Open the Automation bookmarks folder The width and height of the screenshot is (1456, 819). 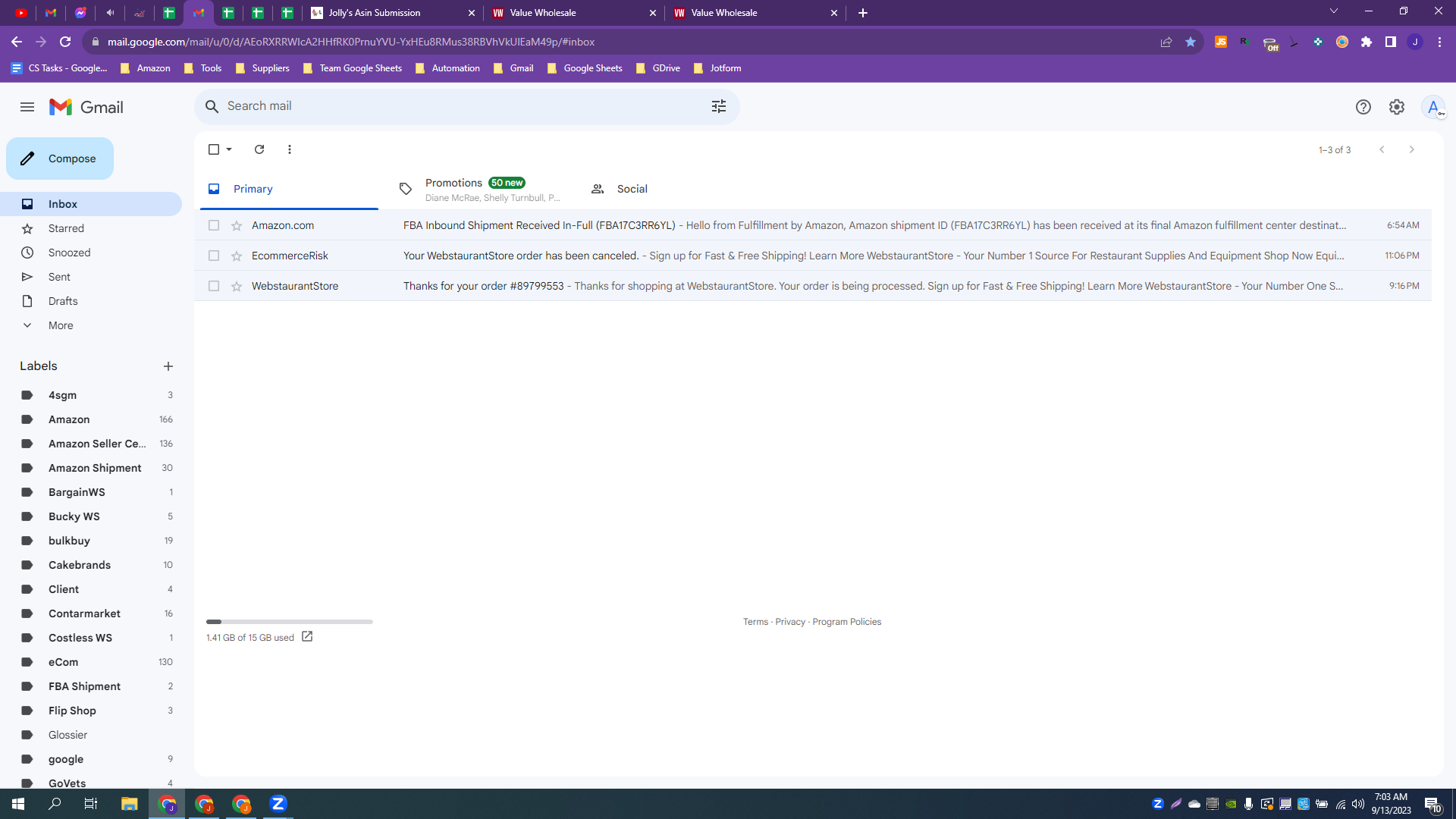[x=447, y=68]
